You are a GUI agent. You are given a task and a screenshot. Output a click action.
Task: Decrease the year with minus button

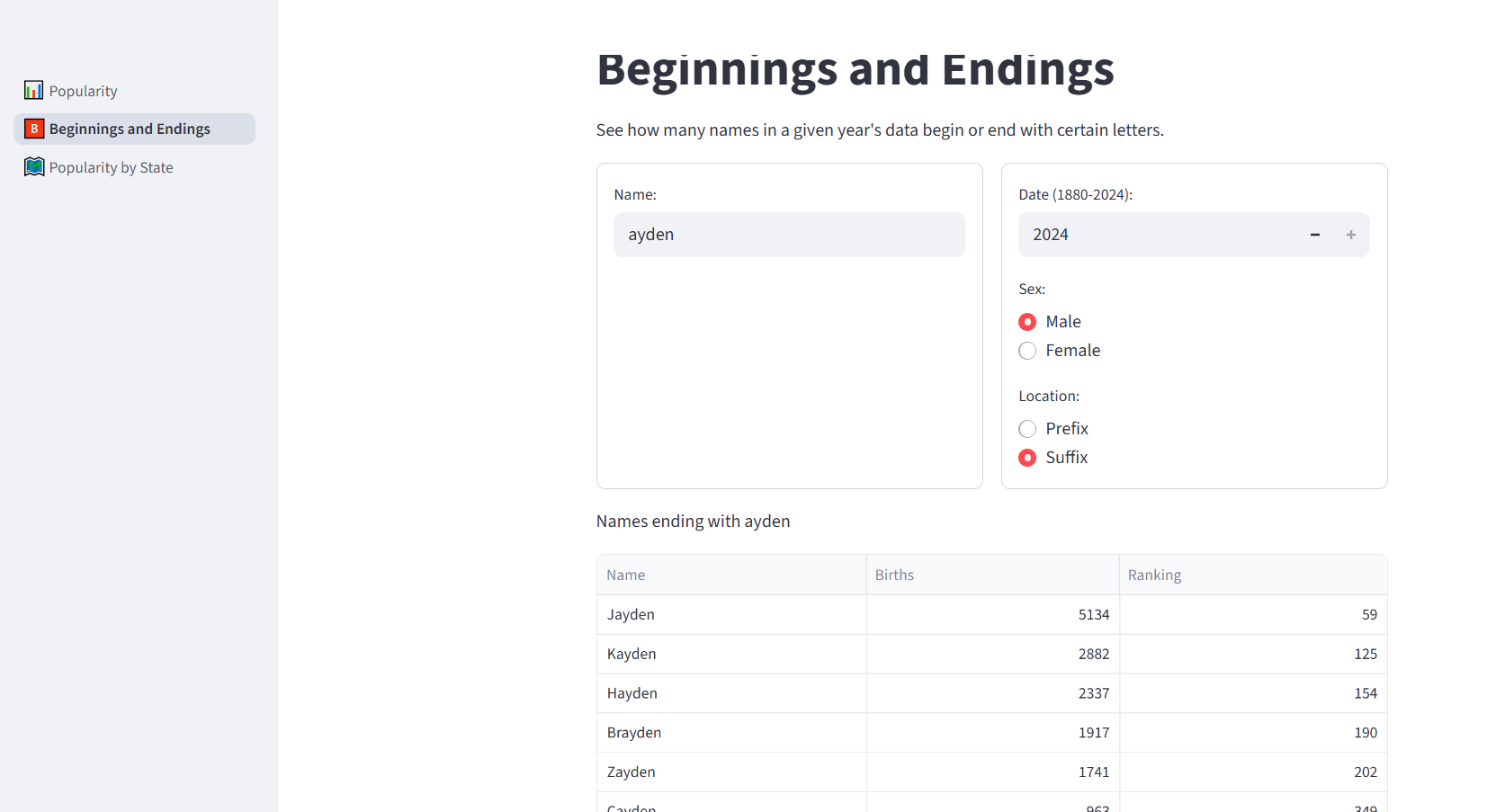coord(1315,235)
